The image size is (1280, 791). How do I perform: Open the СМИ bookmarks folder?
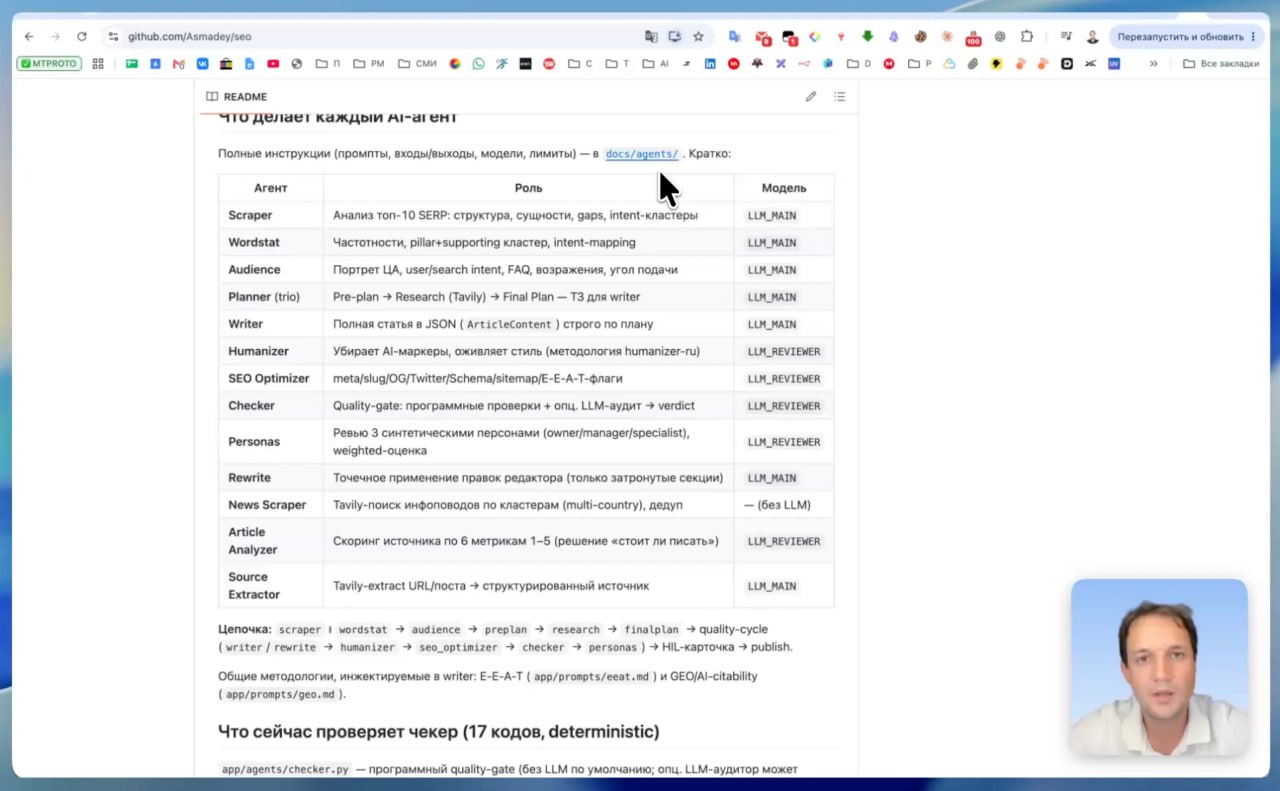[x=417, y=63]
